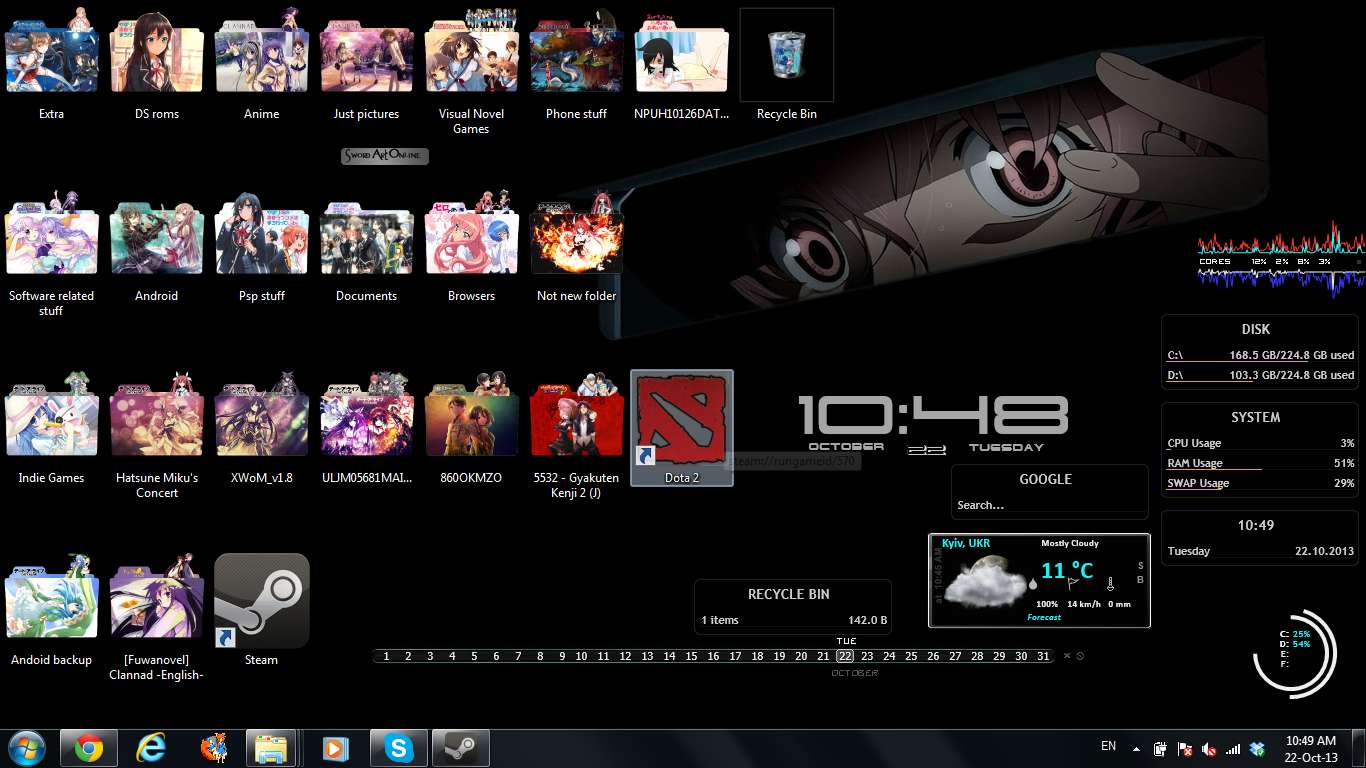Click the CPU Usage row
Screen dimensions: 1366x768
(x=1260, y=443)
